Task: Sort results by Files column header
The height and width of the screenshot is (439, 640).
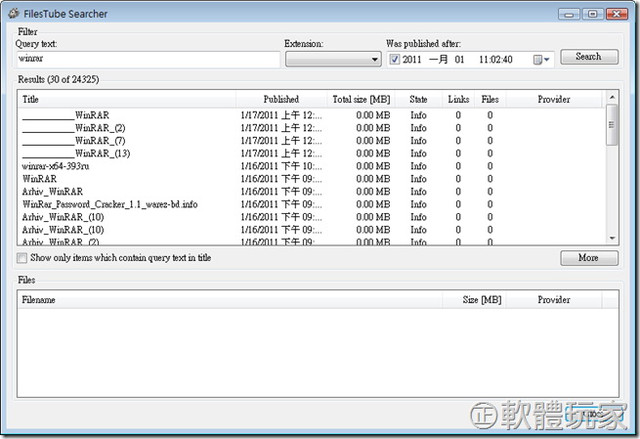Action: pyautogui.click(x=490, y=100)
